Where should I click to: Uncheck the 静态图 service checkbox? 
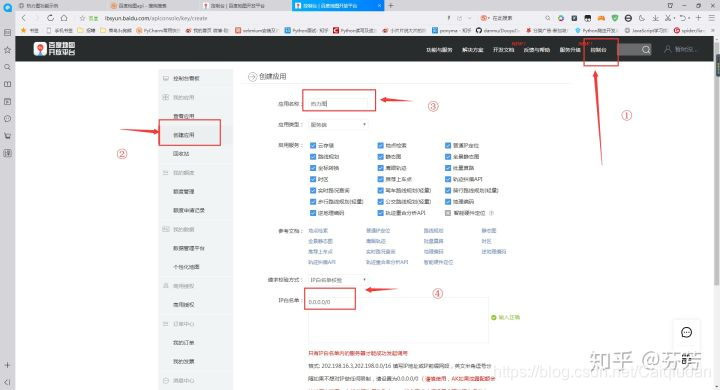(381, 157)
